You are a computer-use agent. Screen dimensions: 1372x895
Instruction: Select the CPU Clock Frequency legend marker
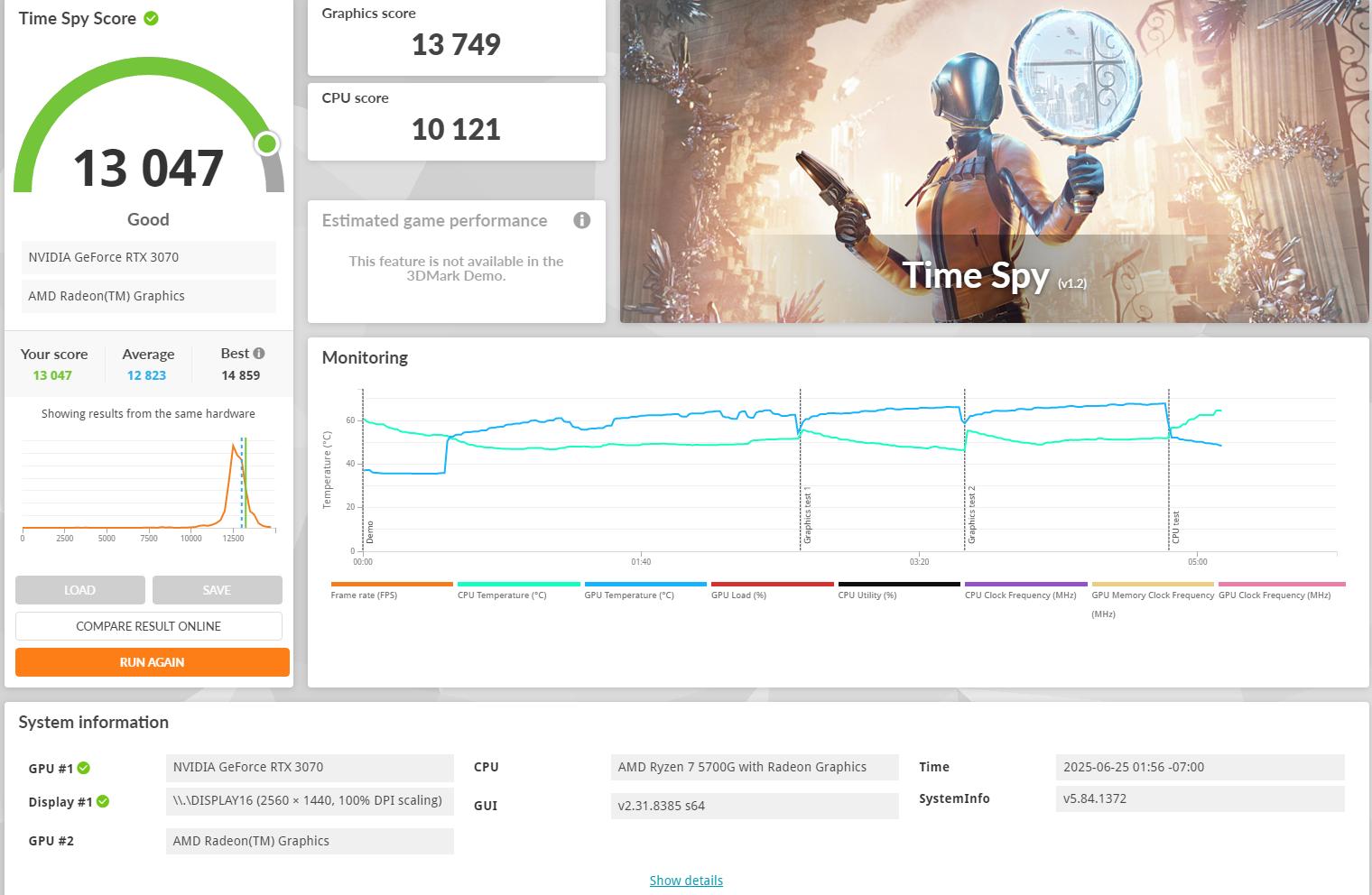click(1025, 584)
